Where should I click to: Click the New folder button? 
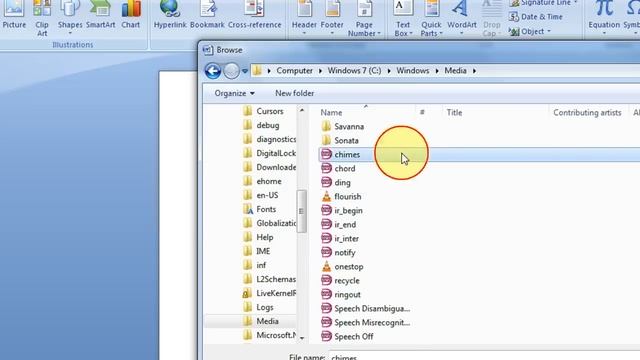coord(294,93)
